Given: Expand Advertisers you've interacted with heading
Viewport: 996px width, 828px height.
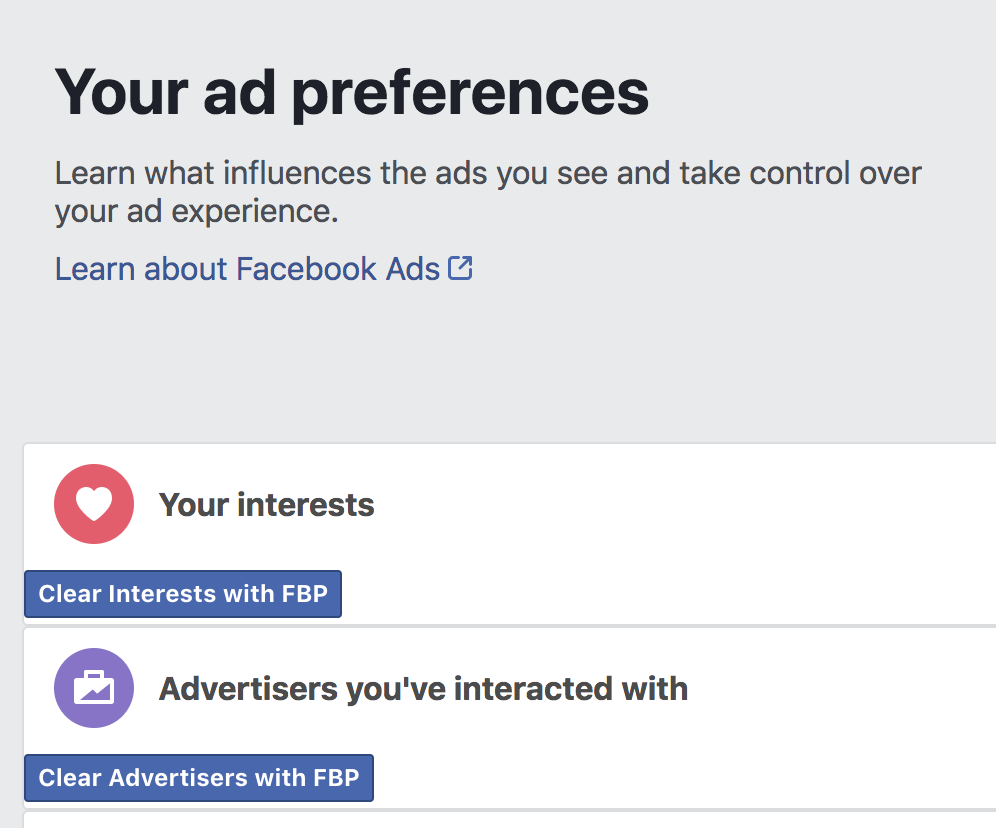Looking at the screenshot, I should click(424, 689).
